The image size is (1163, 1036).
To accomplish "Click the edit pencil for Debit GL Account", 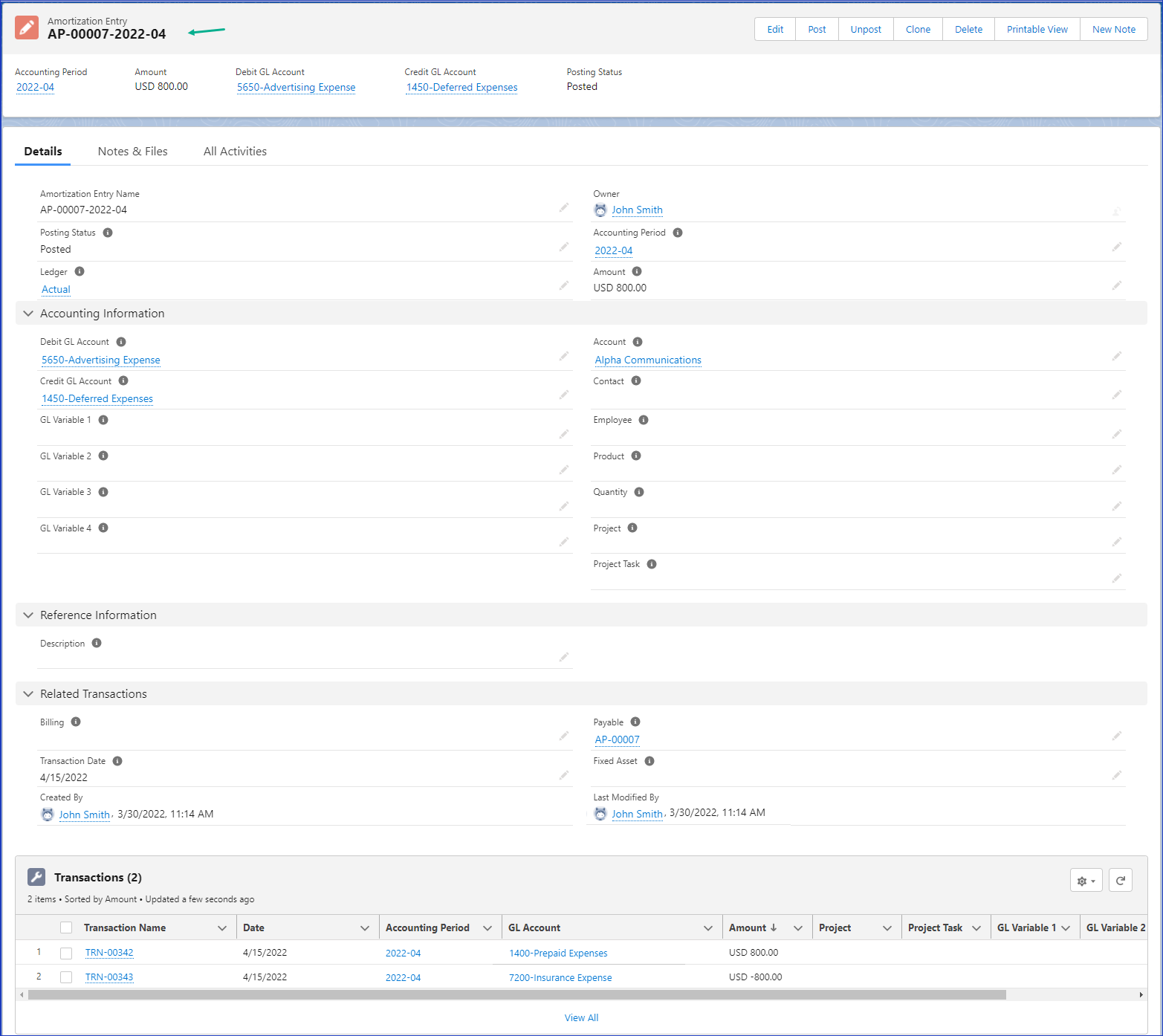I will tap(564, 357).
